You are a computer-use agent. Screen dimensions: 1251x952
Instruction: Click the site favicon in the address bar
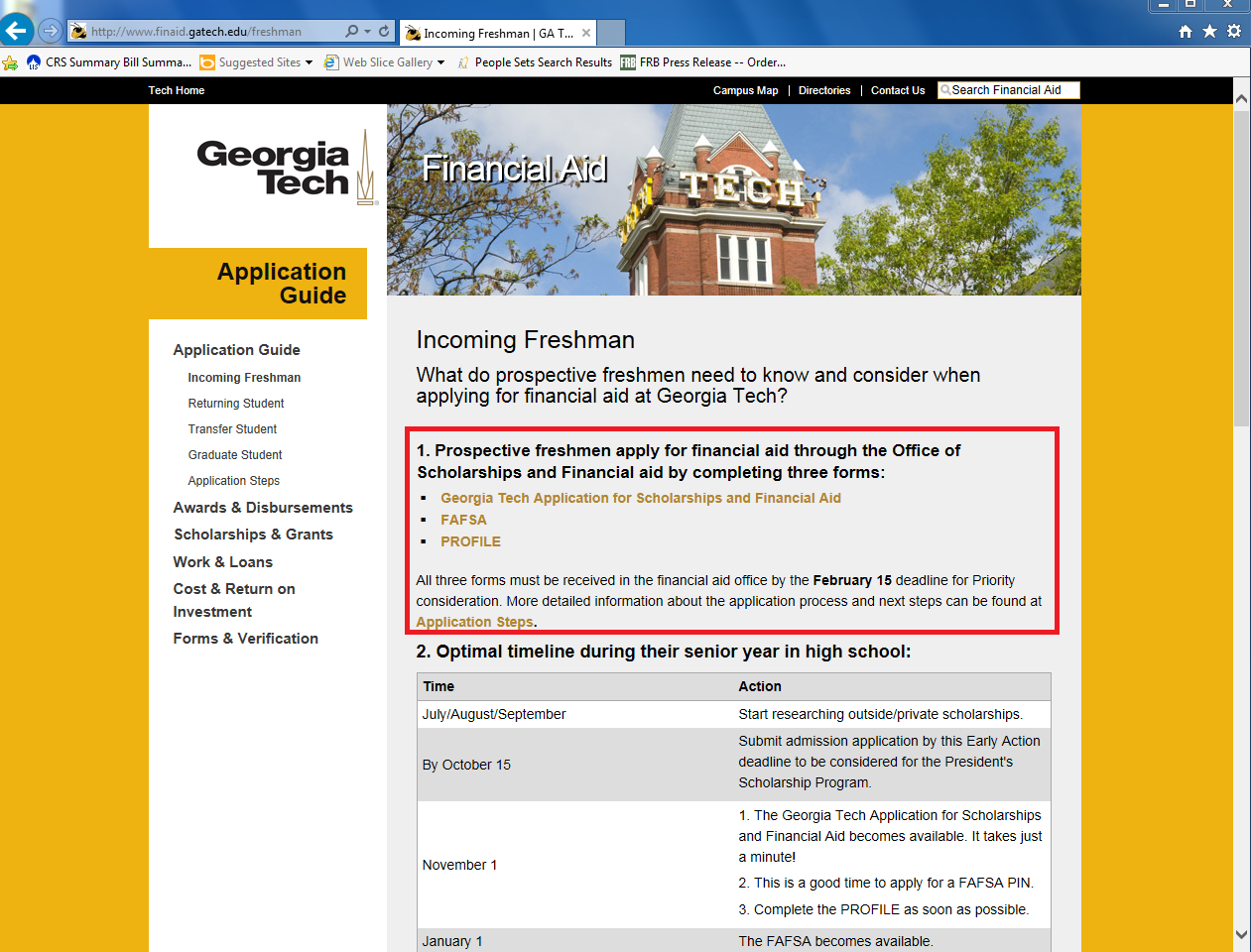coord(78,32)
